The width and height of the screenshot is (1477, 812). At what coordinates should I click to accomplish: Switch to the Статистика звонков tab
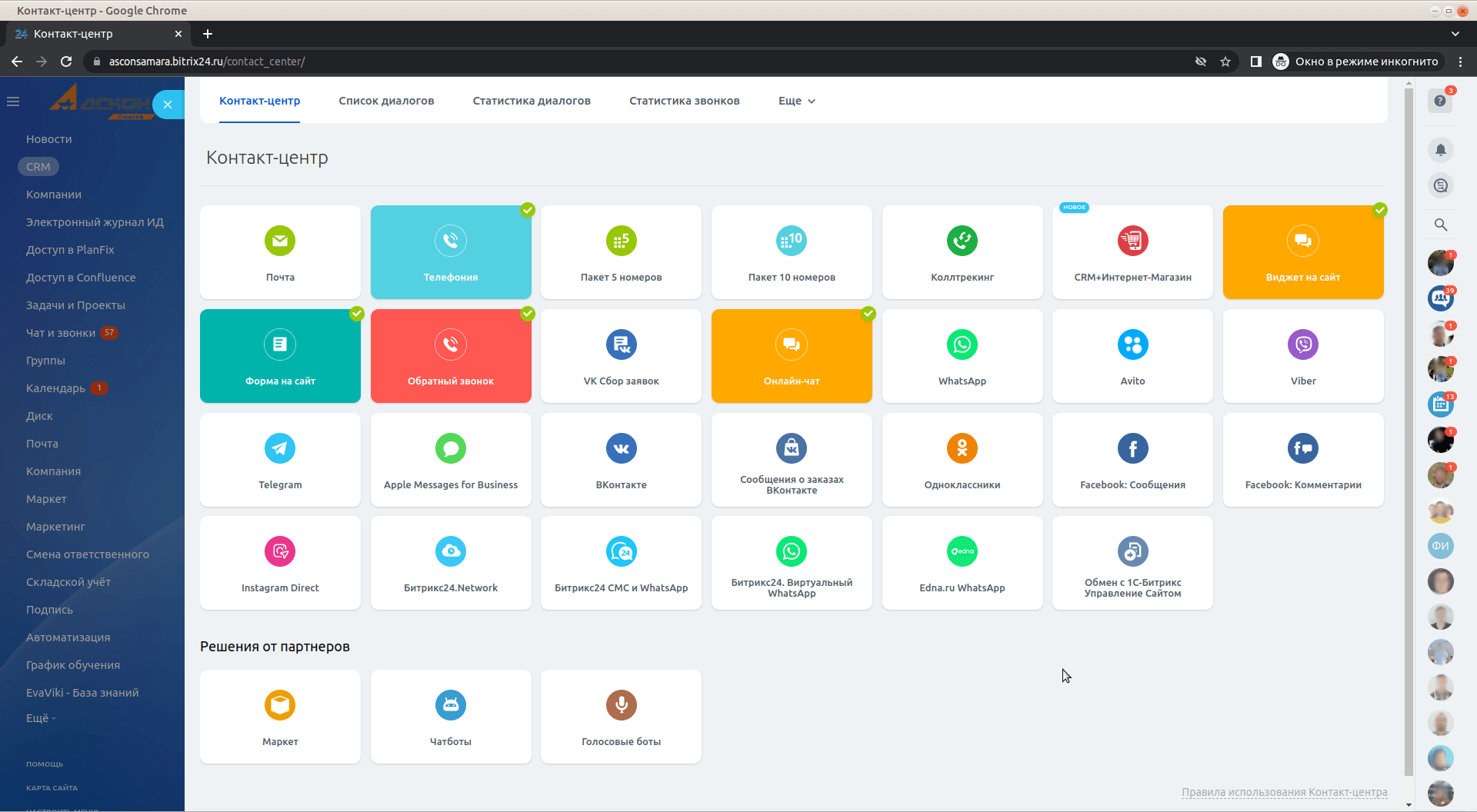pos(685,101)
